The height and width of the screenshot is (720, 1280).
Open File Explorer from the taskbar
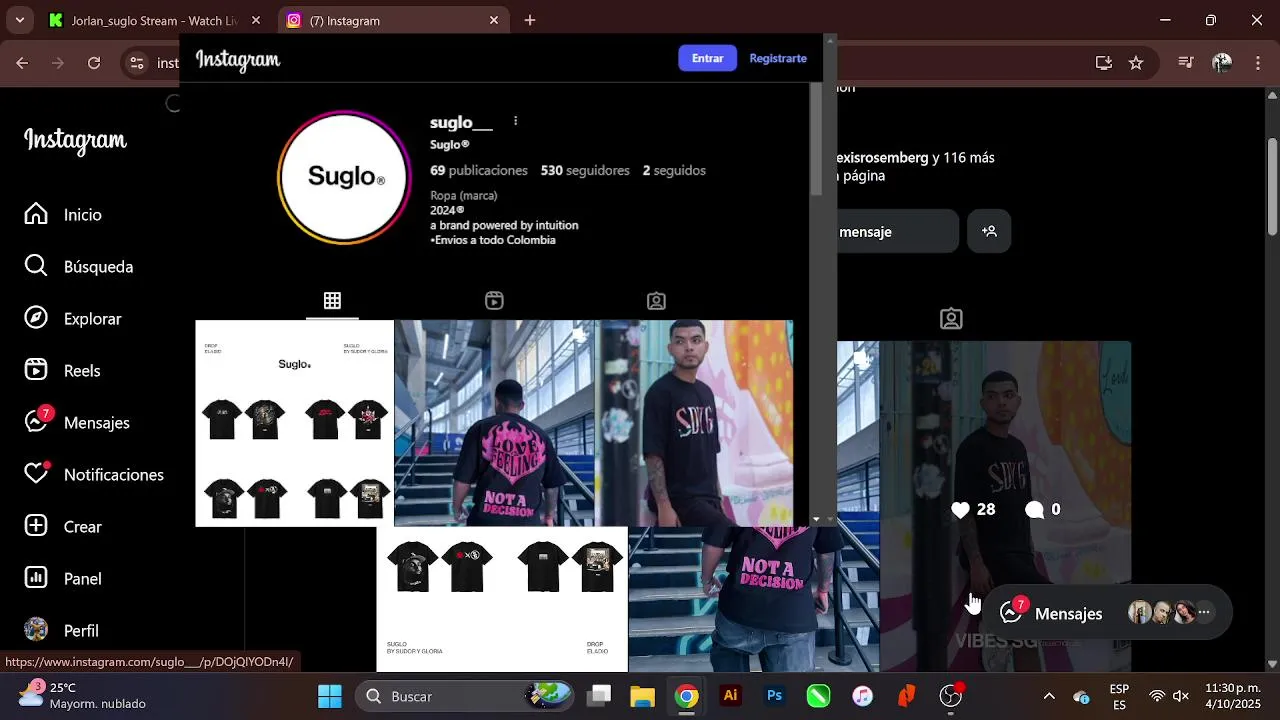(642, 696)
